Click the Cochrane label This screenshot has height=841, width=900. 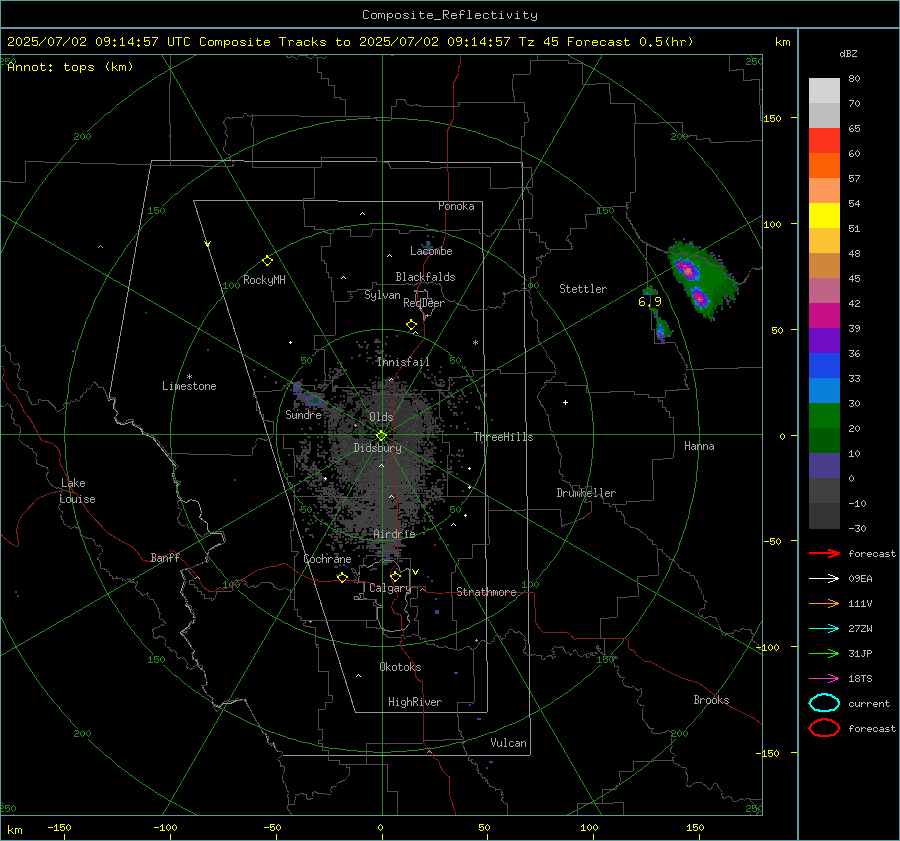pos(327,559)
